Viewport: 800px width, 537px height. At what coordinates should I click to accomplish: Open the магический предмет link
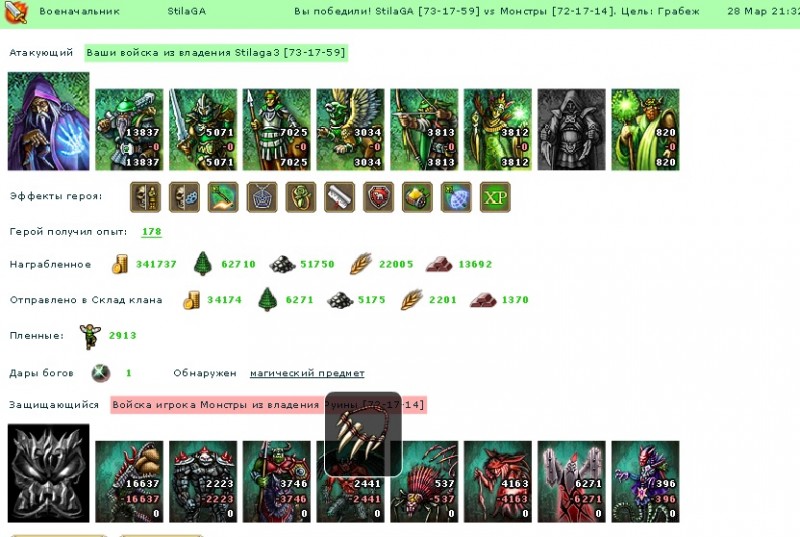click(x=307, y=373)
